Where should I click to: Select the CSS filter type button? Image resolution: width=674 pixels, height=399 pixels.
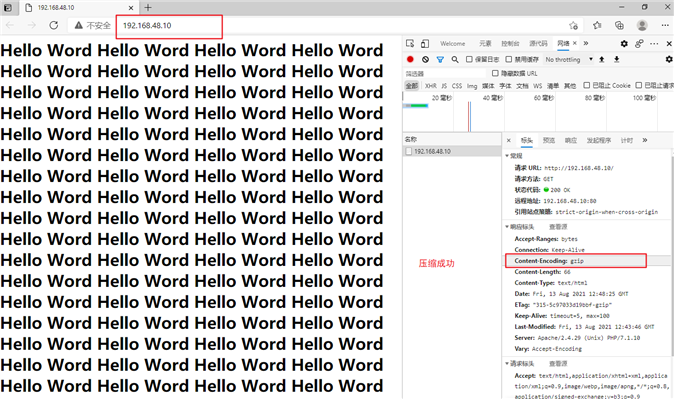457,86
